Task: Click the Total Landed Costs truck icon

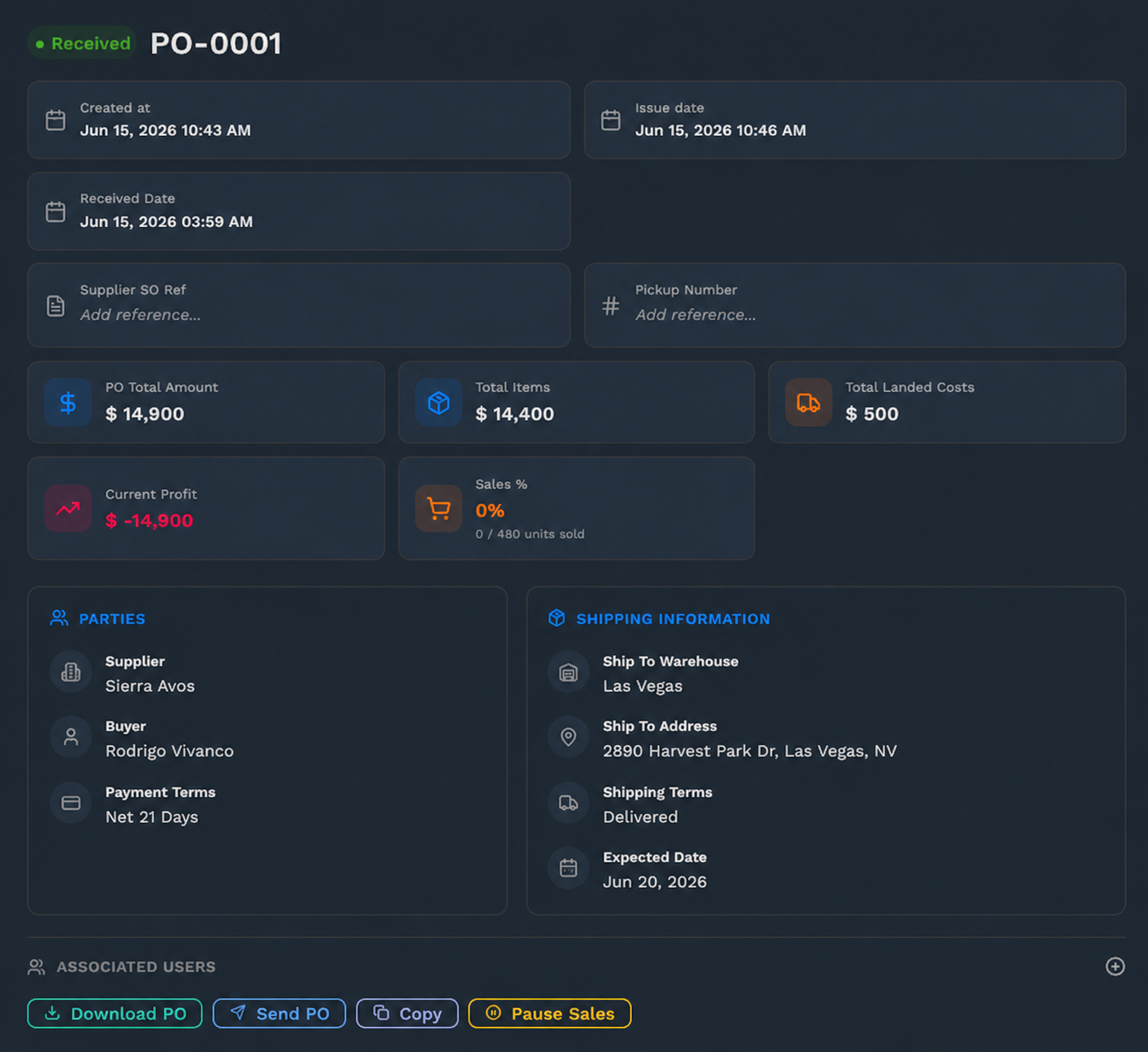Action: point(808,402)
